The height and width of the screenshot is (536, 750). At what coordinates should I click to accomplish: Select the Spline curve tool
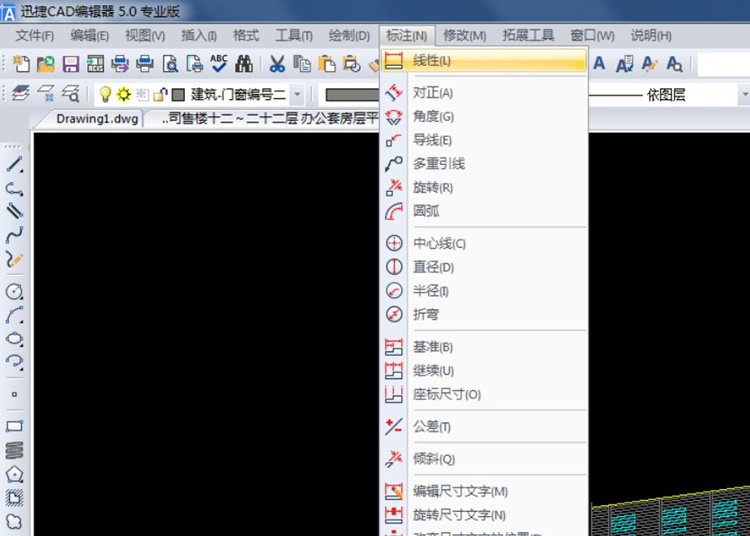[14, 235]
